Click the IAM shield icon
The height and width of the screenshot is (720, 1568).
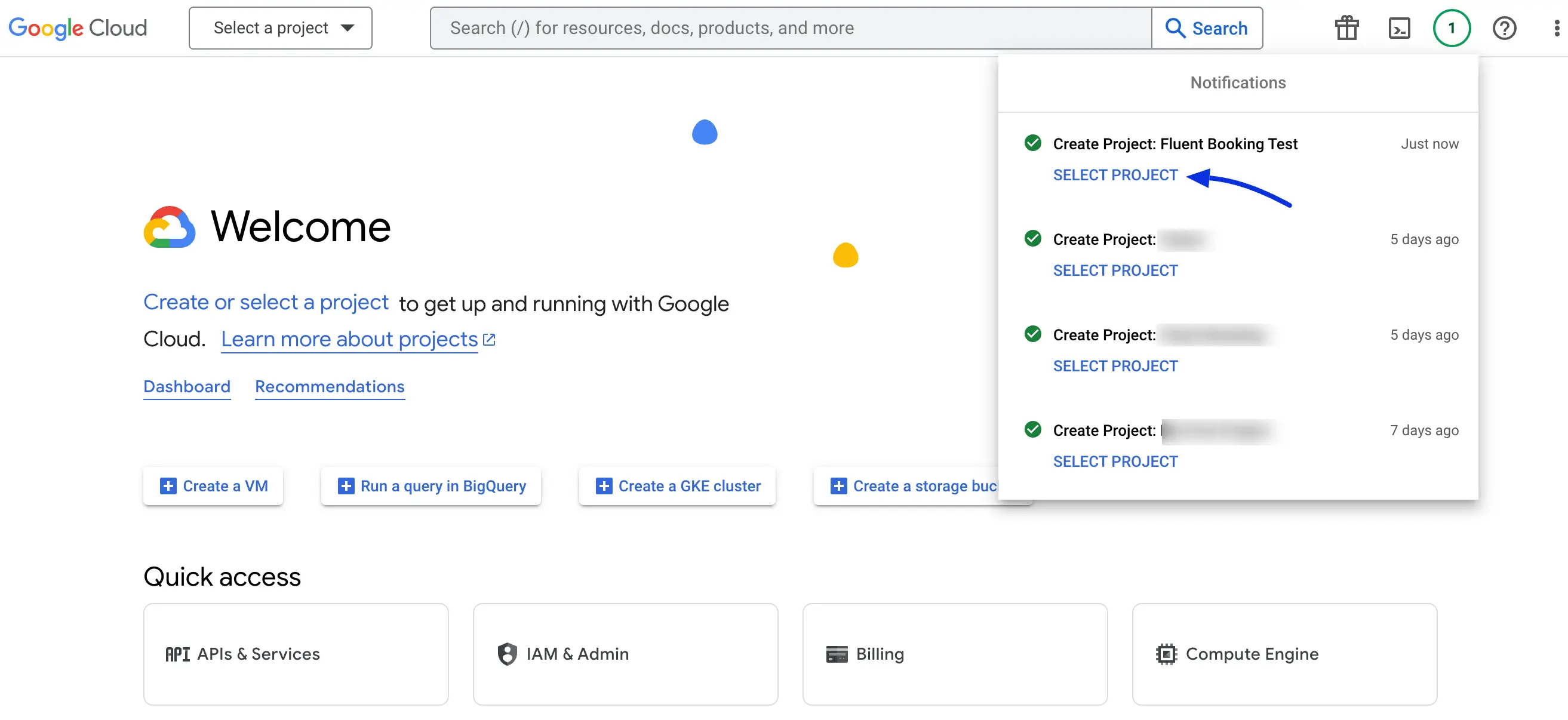pyautogui.click(x=507, y=654)
